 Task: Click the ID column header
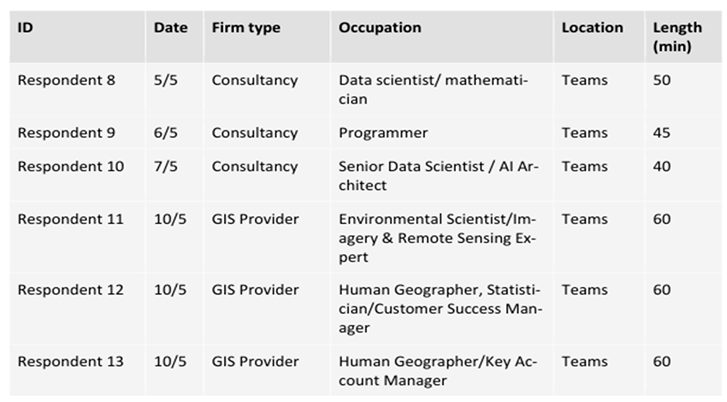pyautogui.click(x=26, y=28)
